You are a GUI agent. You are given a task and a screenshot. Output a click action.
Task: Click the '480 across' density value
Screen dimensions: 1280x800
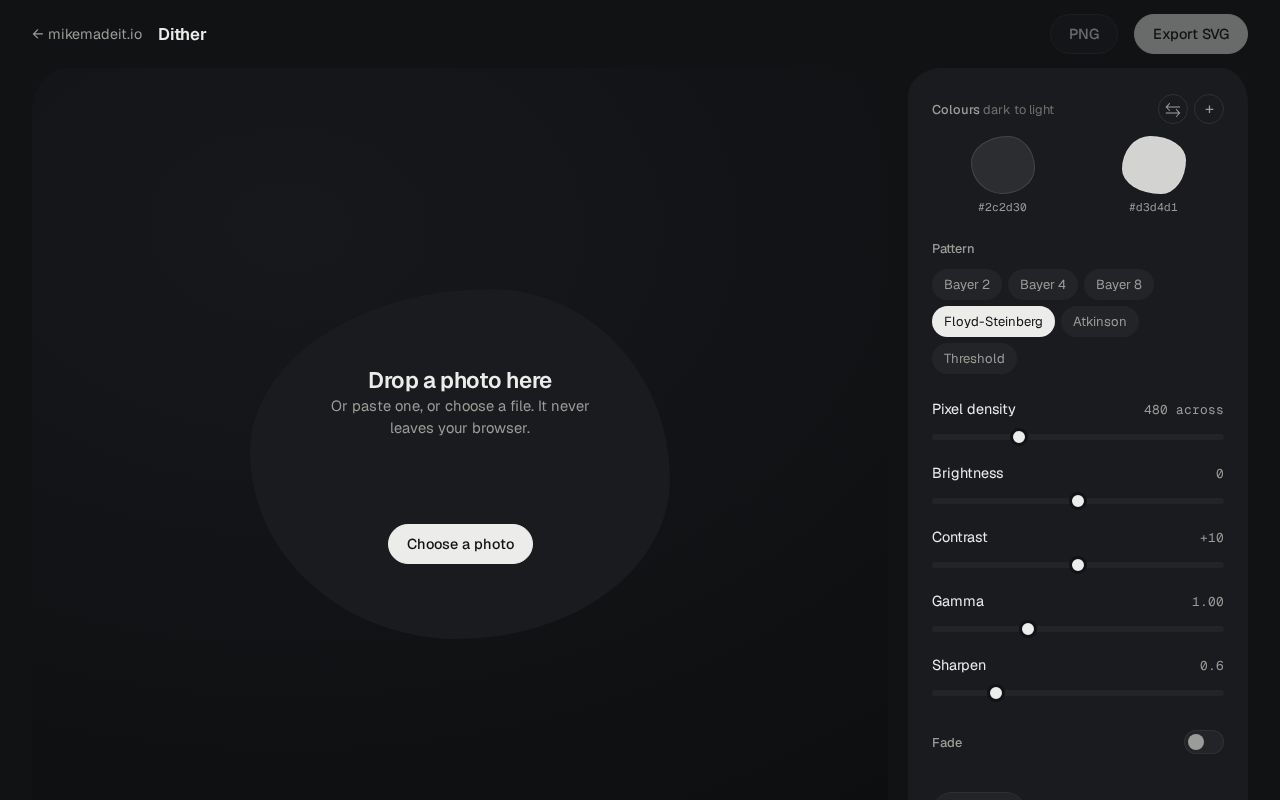click(1184, 410)
